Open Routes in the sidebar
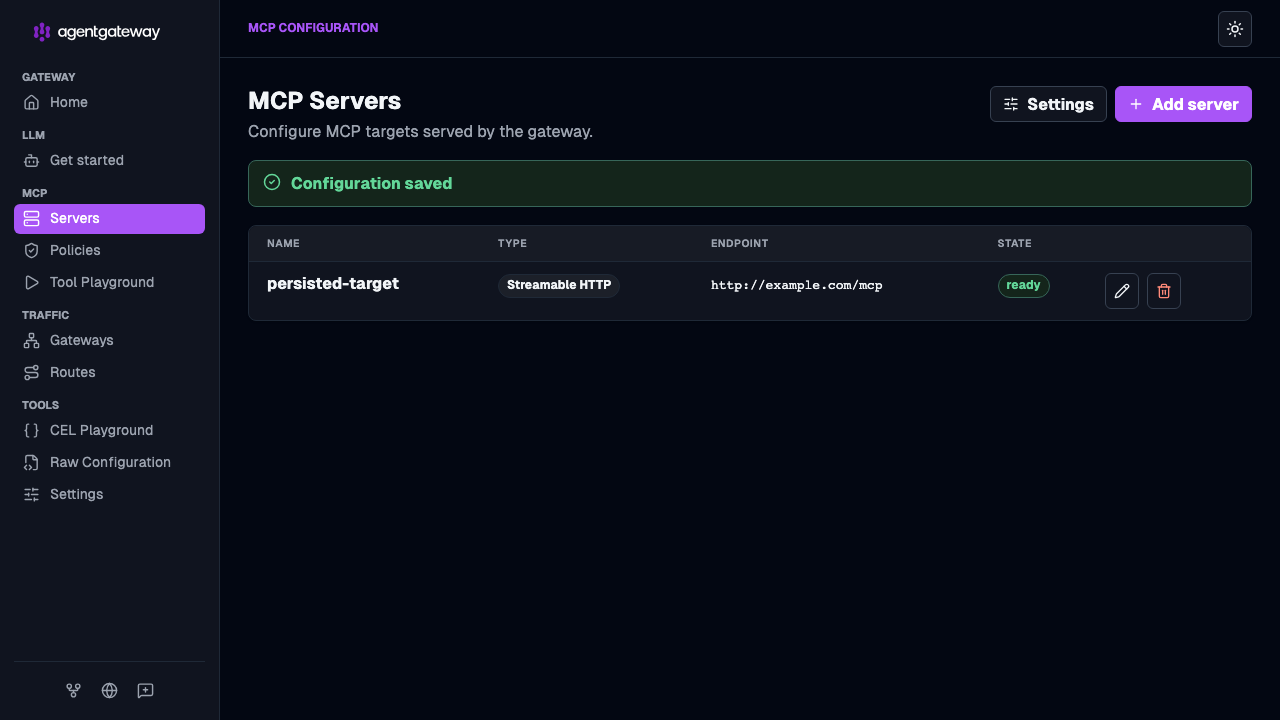Screen dimensions: 1280x720 [109, 372]
